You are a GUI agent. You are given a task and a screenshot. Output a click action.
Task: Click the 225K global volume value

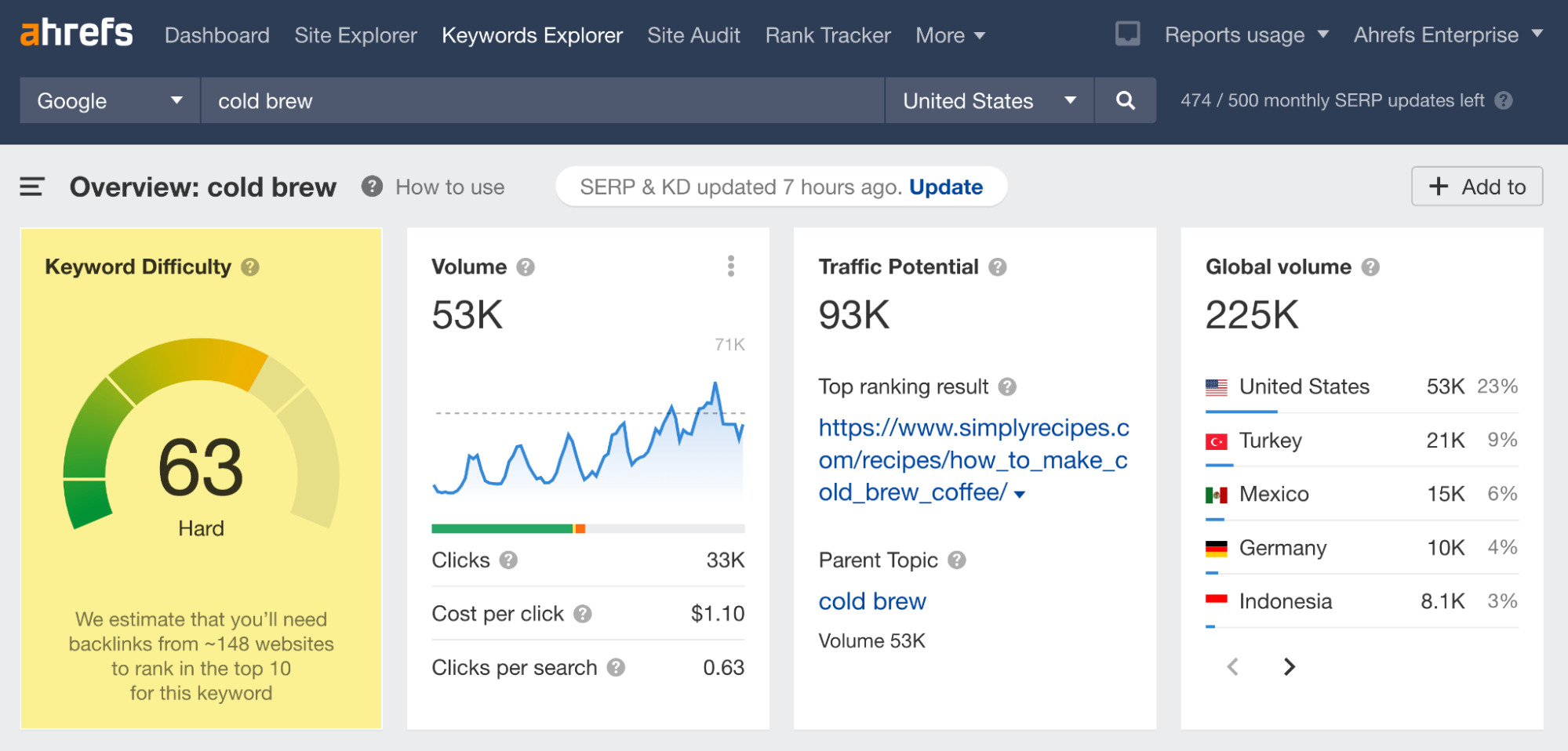coord(1252,315)
